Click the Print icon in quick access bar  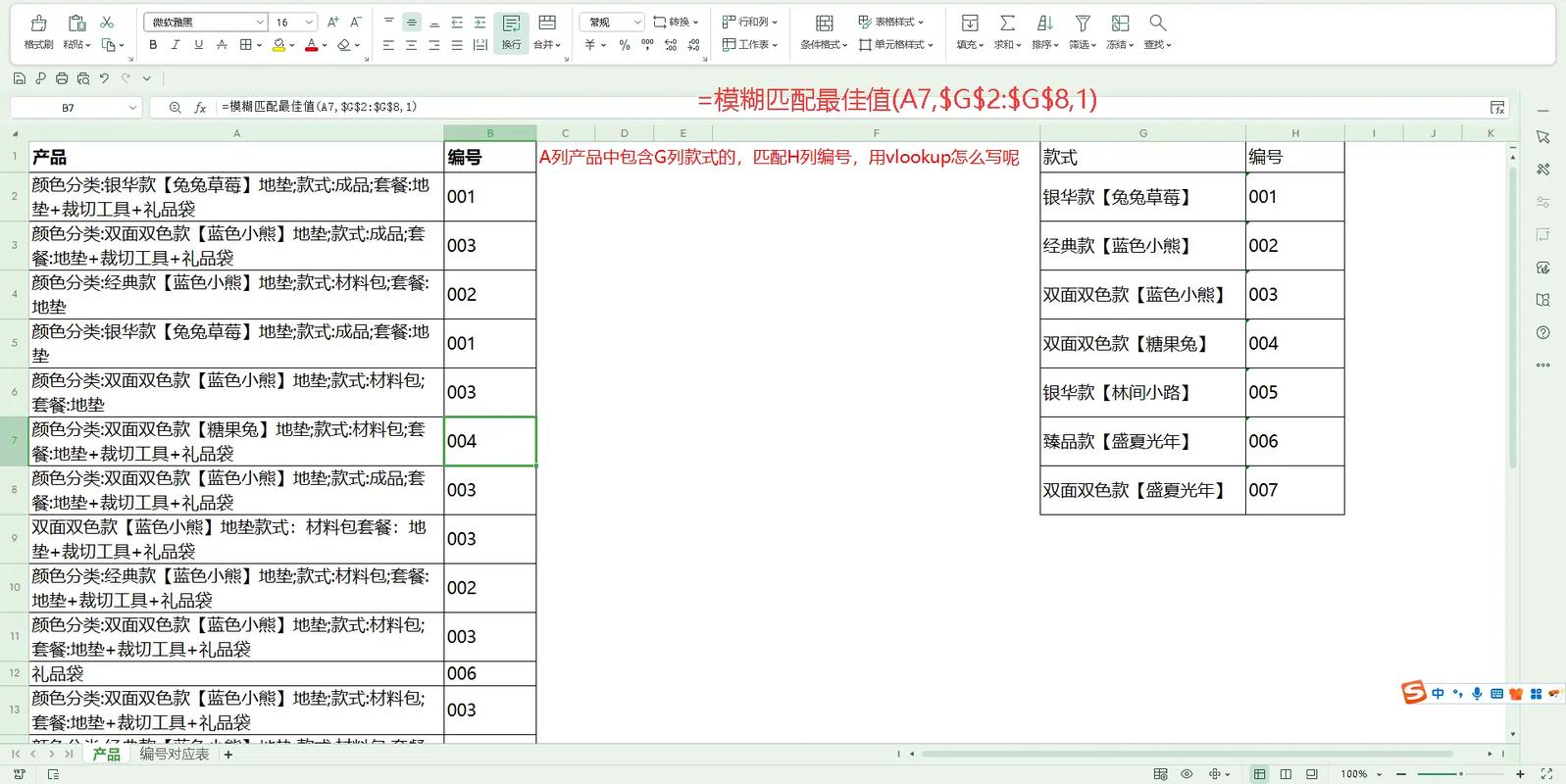pos(62,78)
